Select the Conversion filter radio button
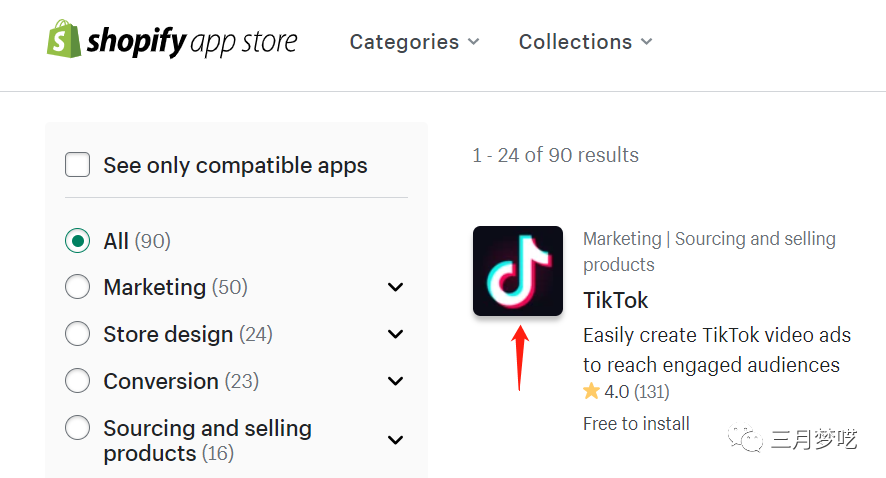The height and width of the screenshot is (478, 886). point(78,381)
